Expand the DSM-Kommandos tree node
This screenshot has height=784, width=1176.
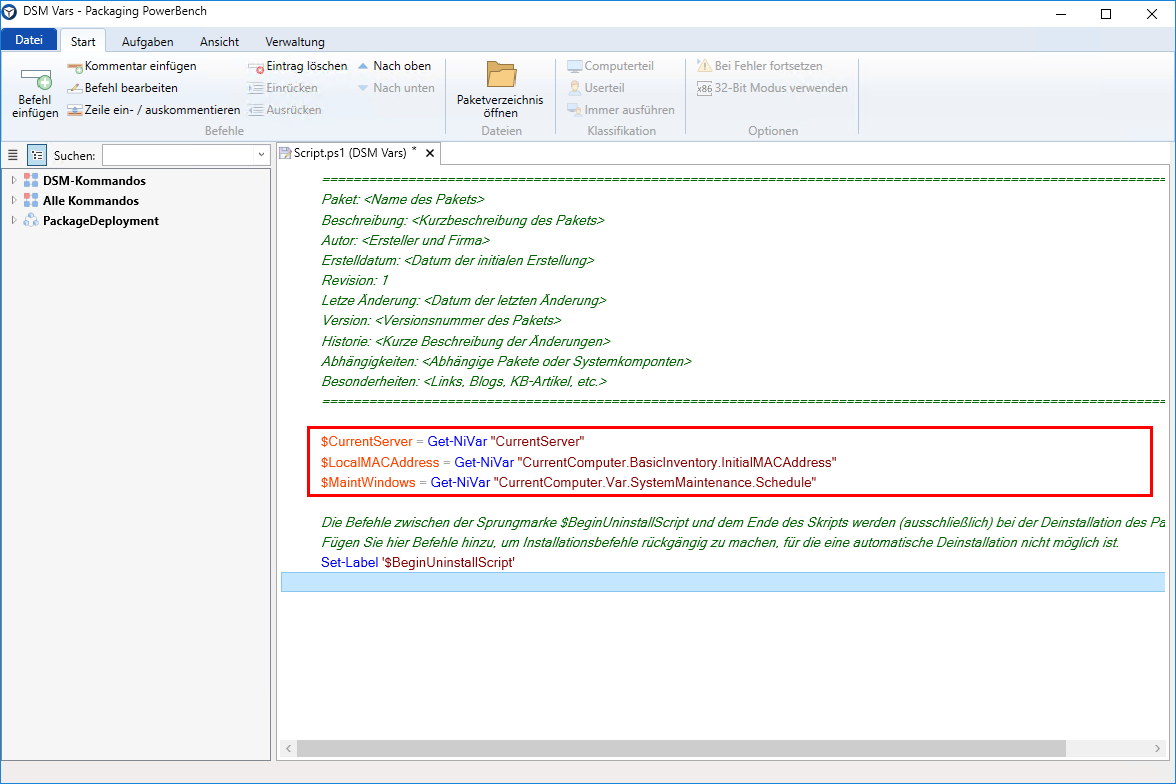(14, 181)
